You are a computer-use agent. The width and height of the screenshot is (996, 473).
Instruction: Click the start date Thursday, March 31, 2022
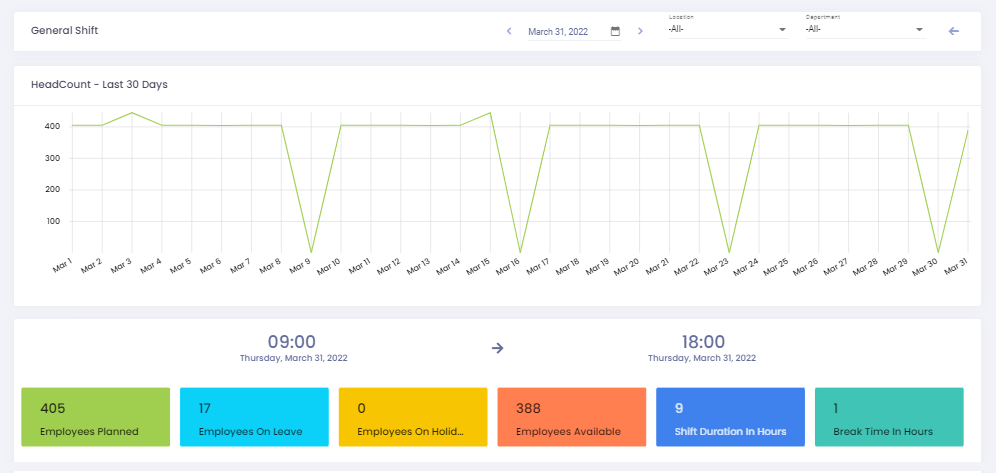tap(293, 358)
